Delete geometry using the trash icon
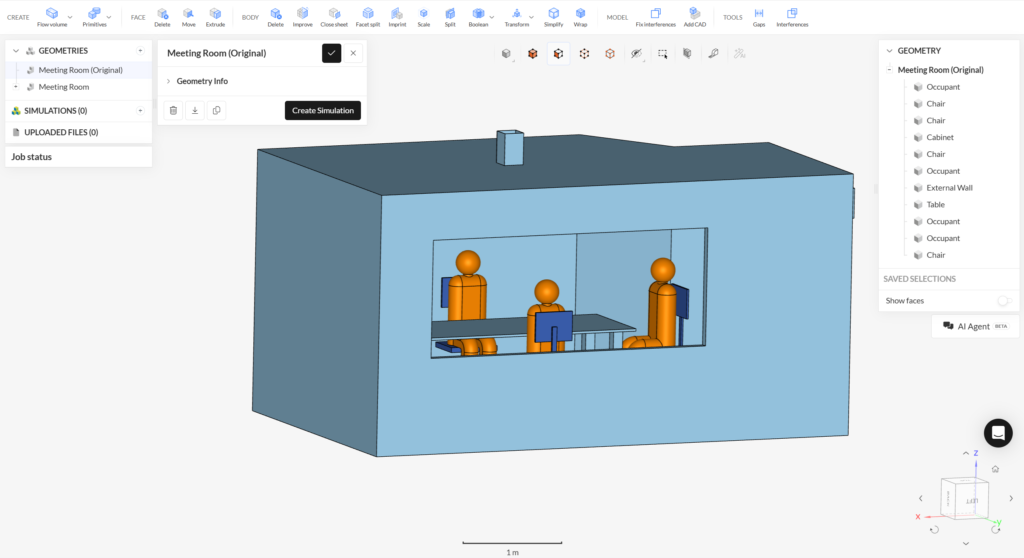Image resolution: width=1024 pixels, height=558 pixels. tap(173, 110)
